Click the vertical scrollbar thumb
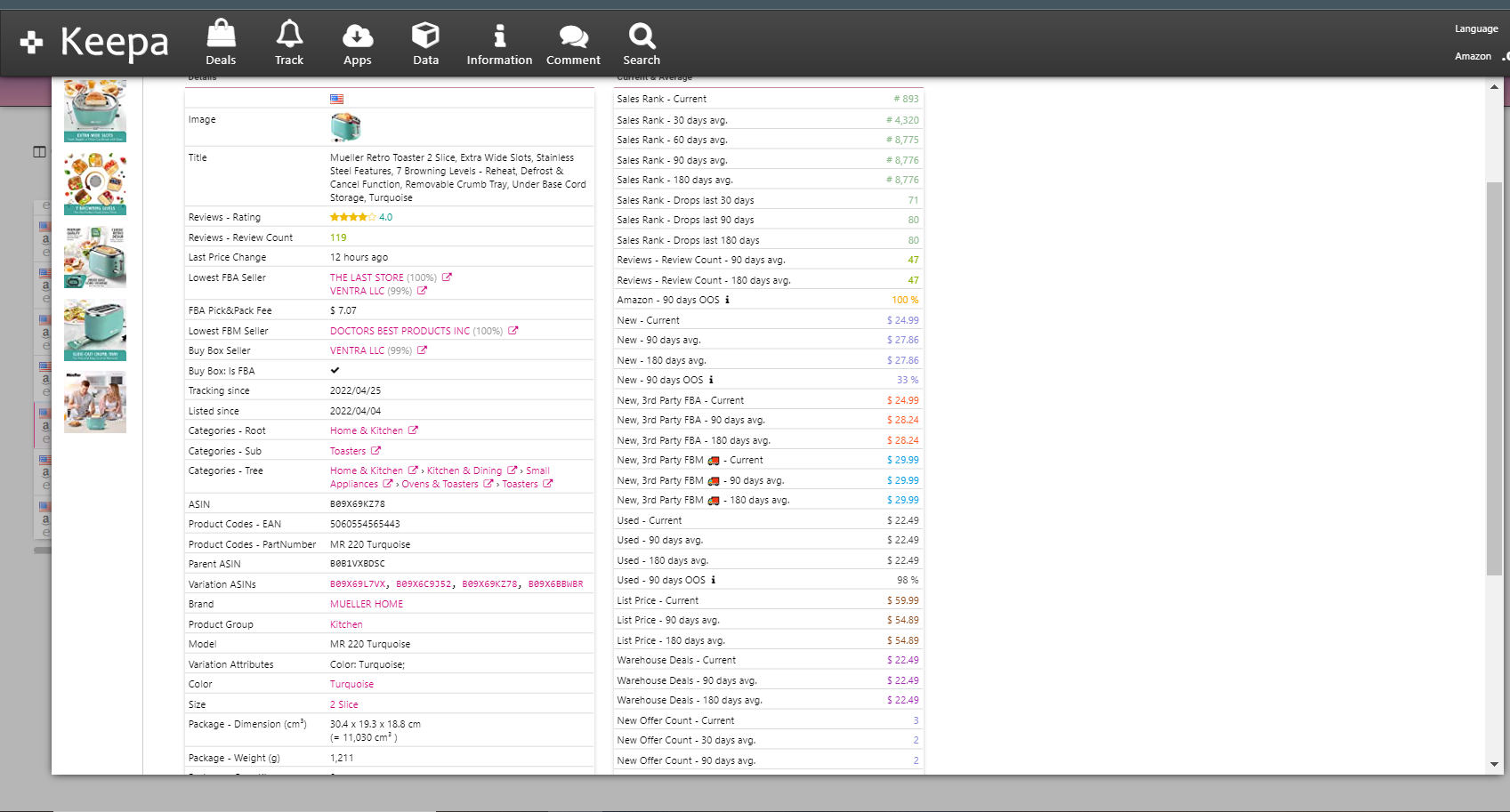Image resolution: width=1510 pixels, height=812 pixels. pos(1494,378)
